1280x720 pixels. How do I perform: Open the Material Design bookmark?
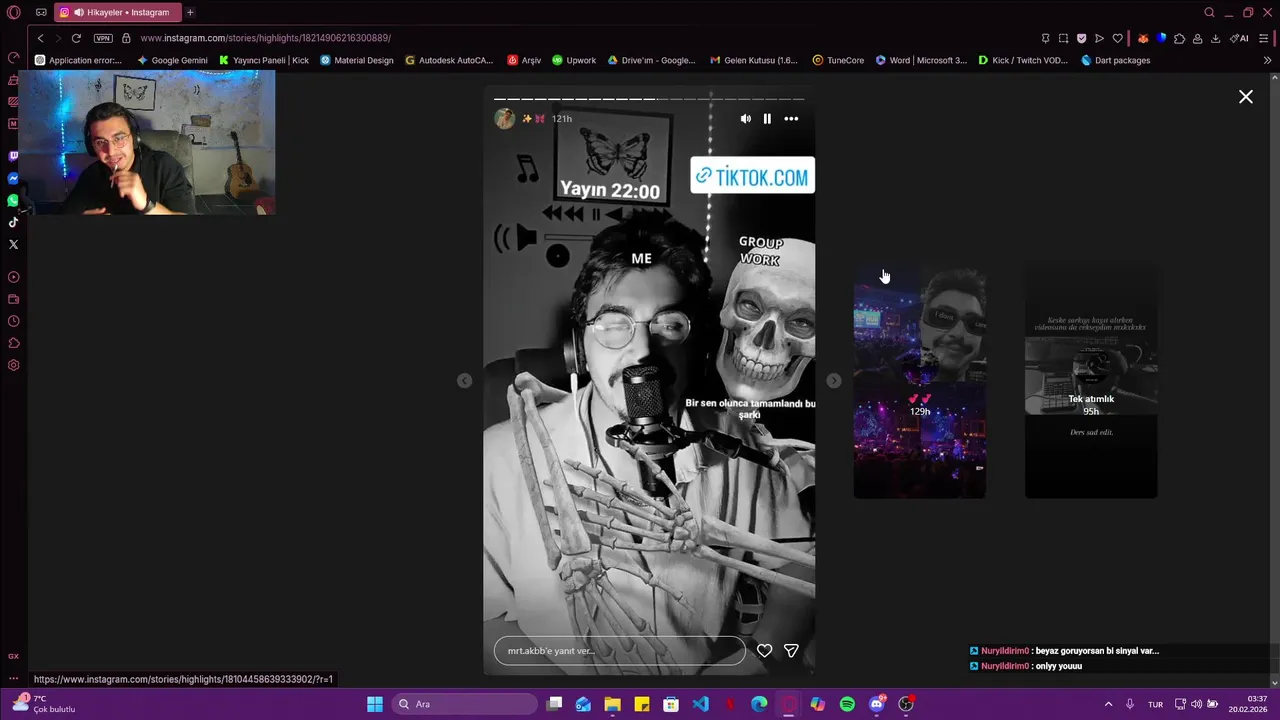(357, 60)
